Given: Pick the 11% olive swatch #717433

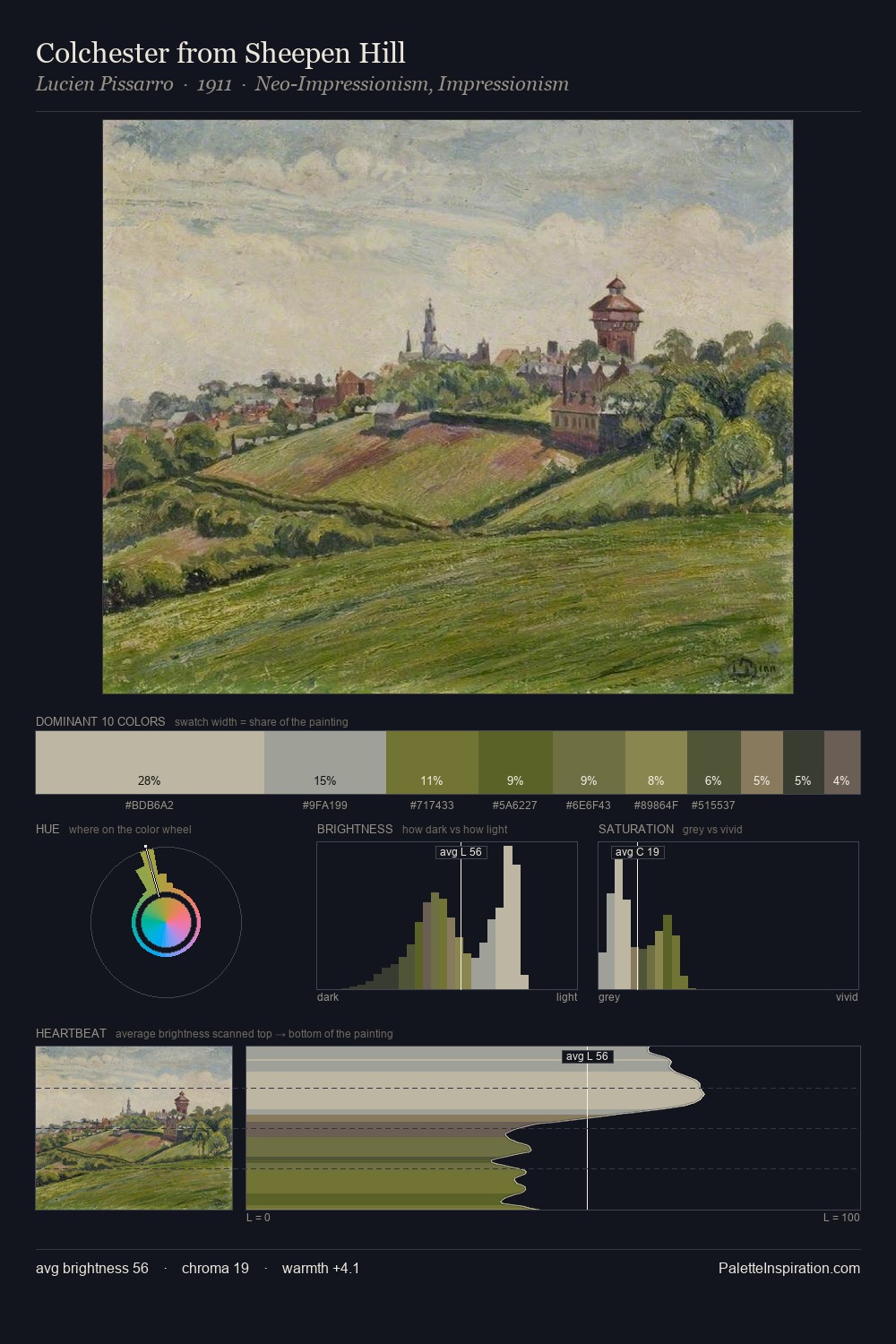Looking at the screenshot, I should (432, 762).
